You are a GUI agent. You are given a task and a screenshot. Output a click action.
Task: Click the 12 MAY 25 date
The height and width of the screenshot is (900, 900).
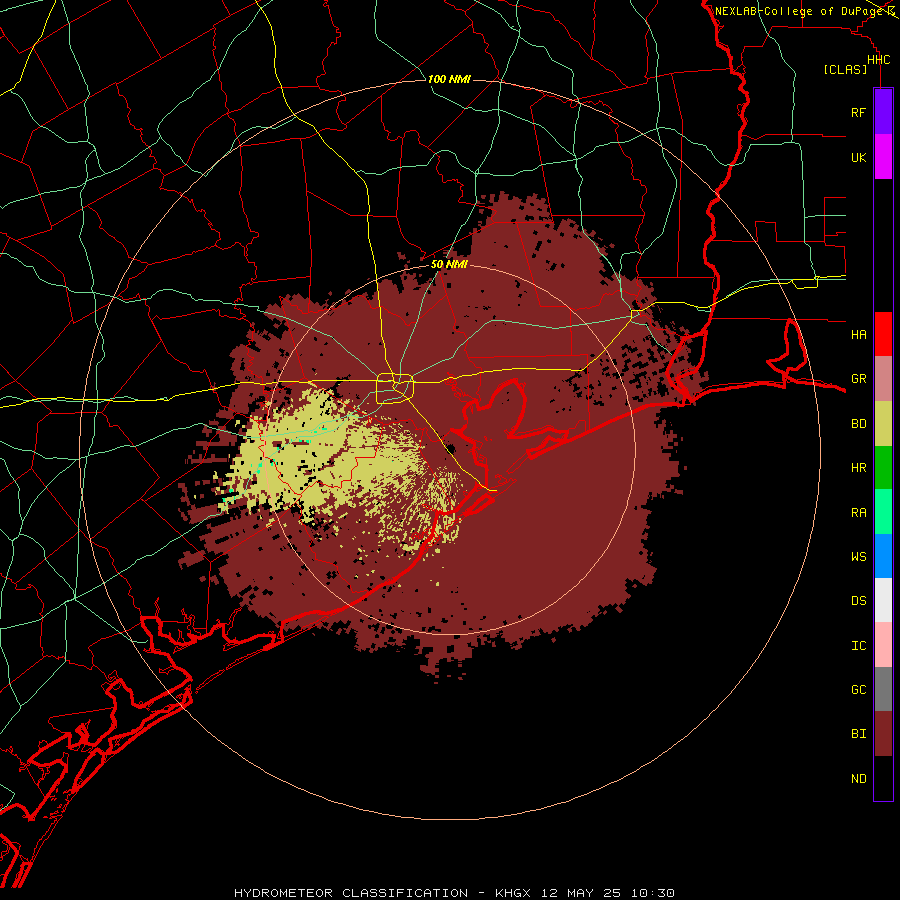pos(581,893)
